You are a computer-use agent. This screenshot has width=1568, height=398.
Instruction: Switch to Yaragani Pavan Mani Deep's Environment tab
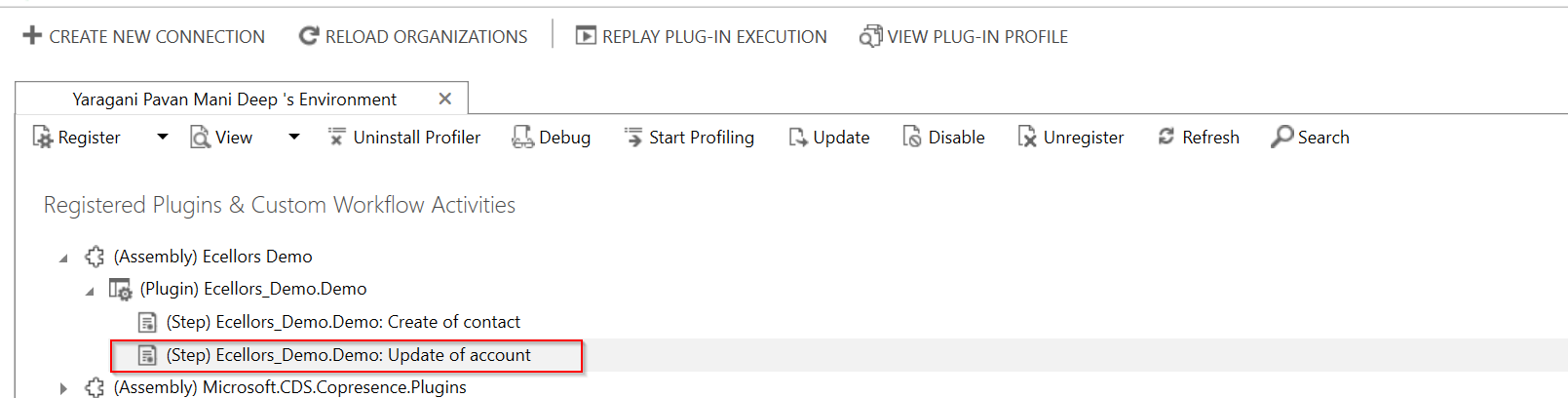234,99
